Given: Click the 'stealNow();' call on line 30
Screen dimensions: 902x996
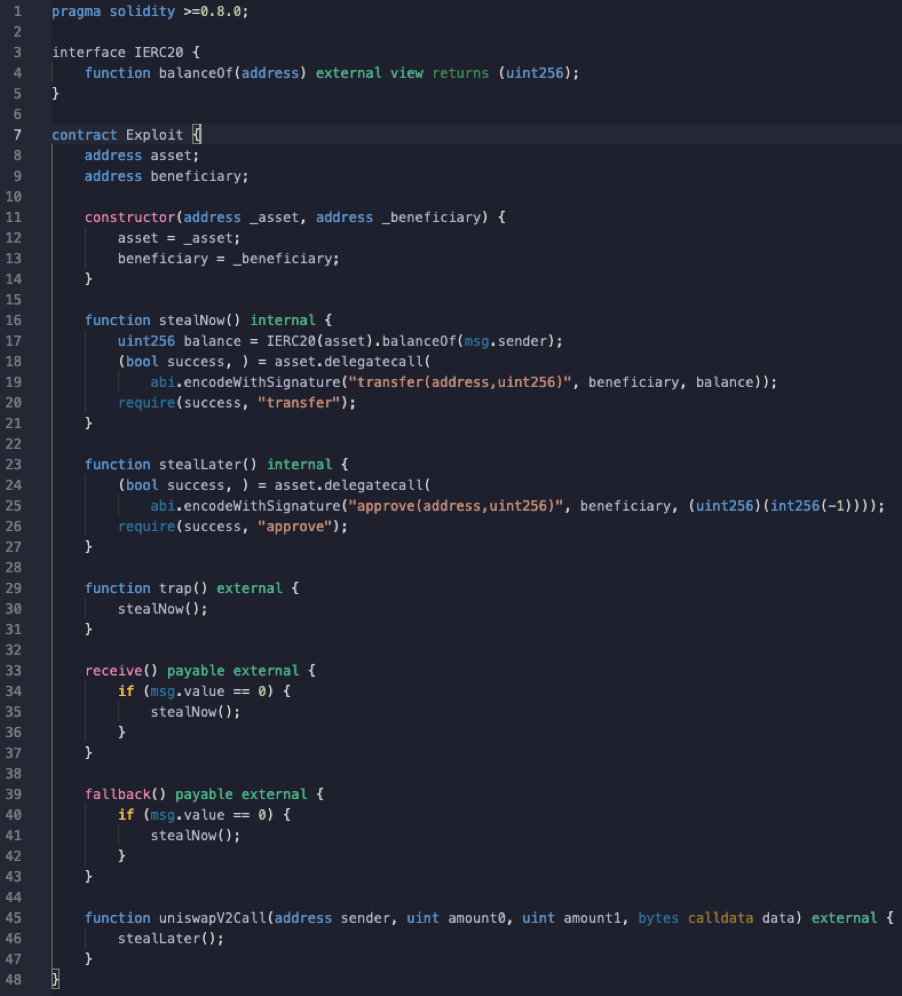Looking at the screenshot, I should click(163, 609).
